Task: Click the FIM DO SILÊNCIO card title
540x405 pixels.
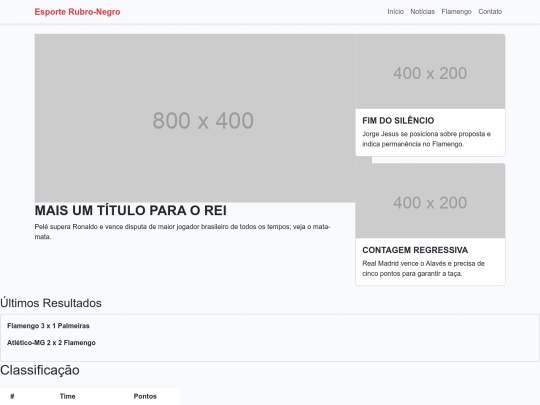Action: tap(398, 121)
